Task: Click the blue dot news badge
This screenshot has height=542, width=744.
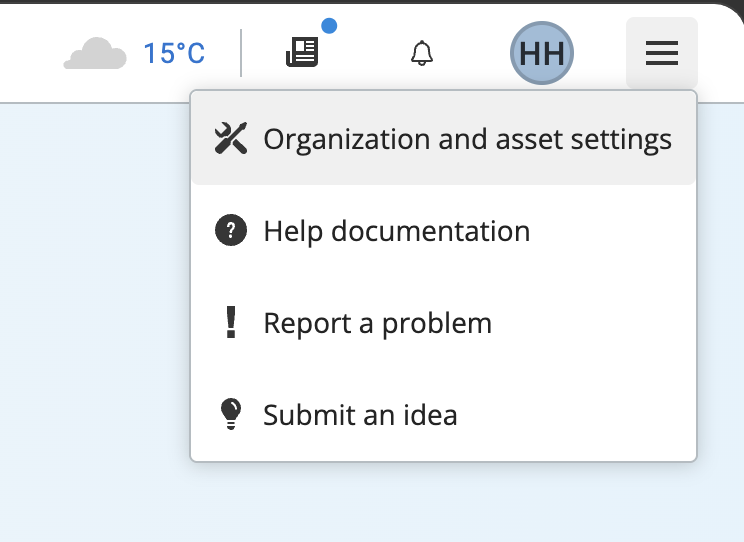Action: pos(329,26)
